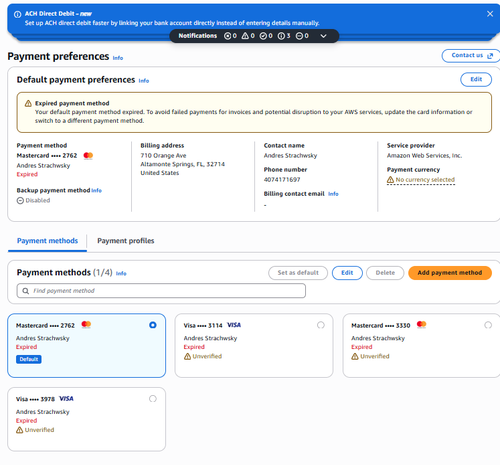Click the warning triangle notification count
The height and width of the screenshot is (465, 500).
pos(248,36)
